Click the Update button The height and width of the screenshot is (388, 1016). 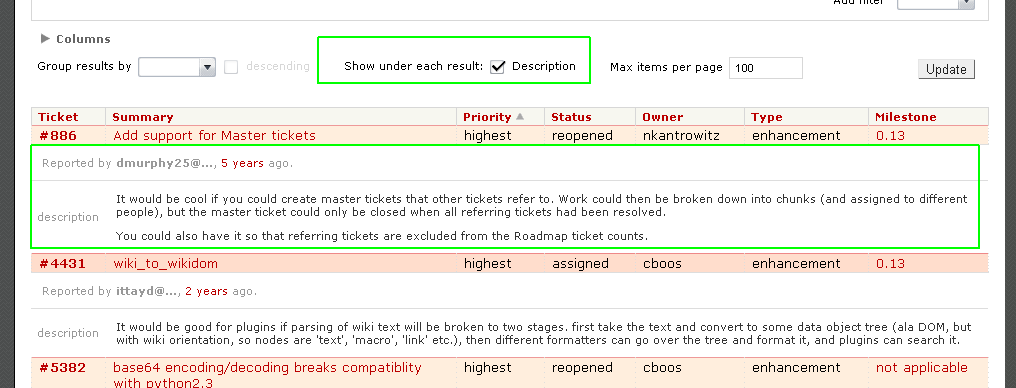(x=946, y=69)
